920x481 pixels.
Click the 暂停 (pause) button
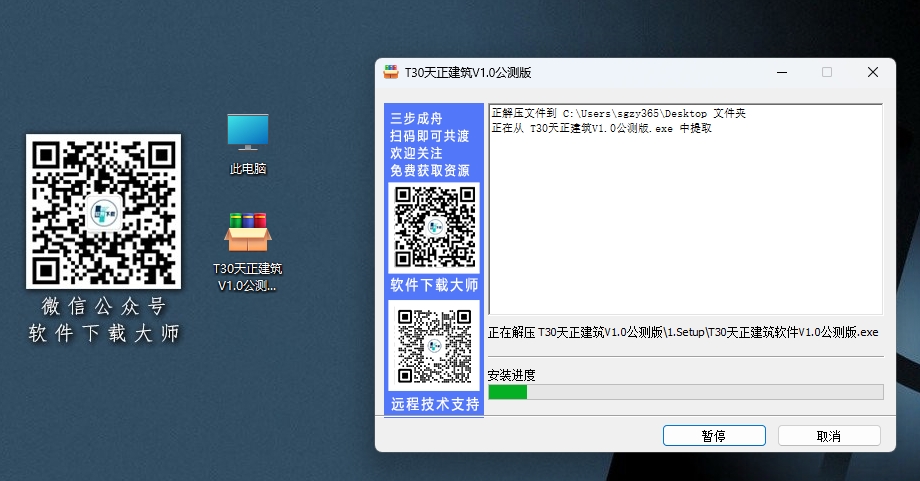point(714,436)
